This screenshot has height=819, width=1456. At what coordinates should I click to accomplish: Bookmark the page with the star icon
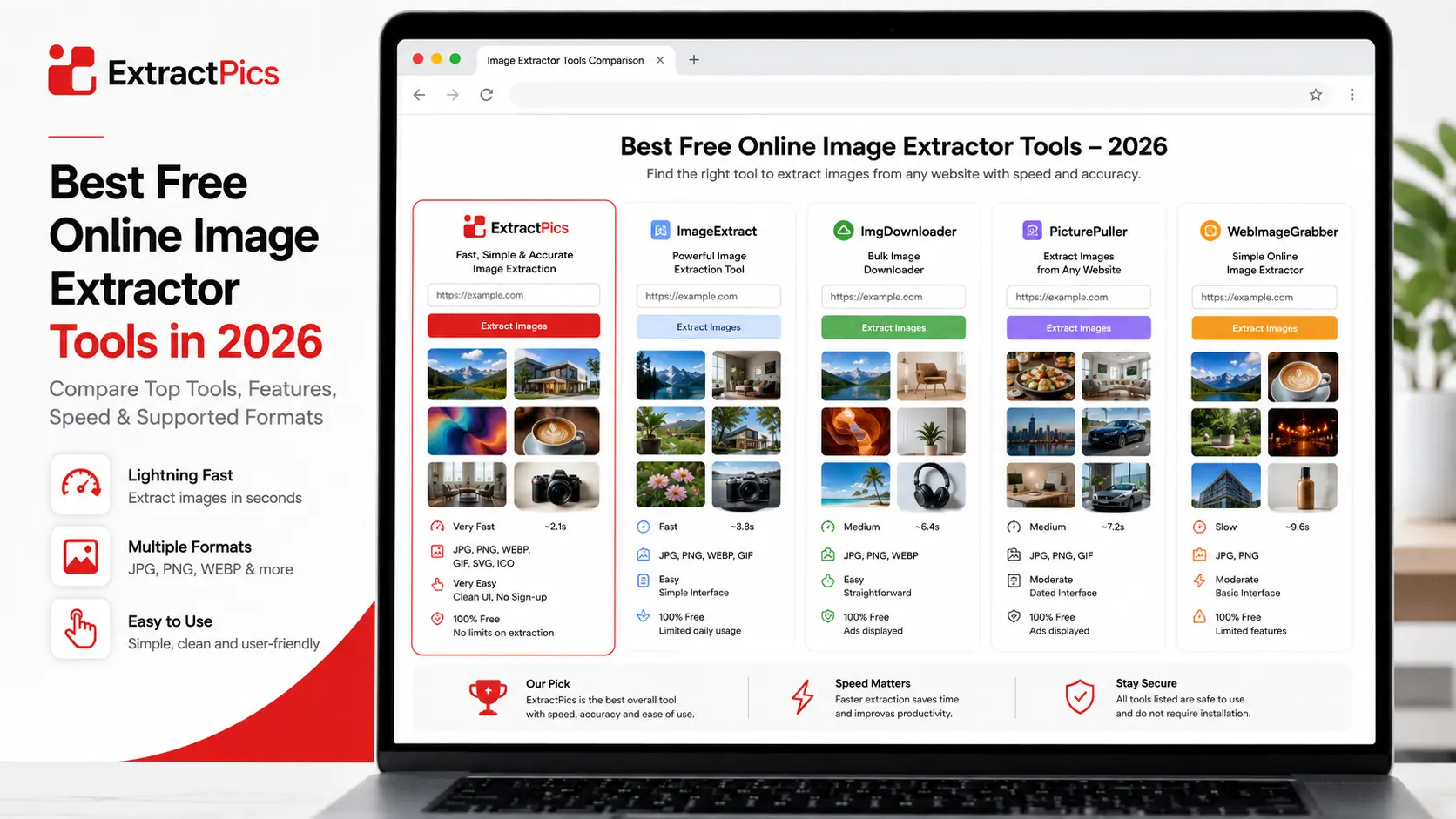point(1316,95)
